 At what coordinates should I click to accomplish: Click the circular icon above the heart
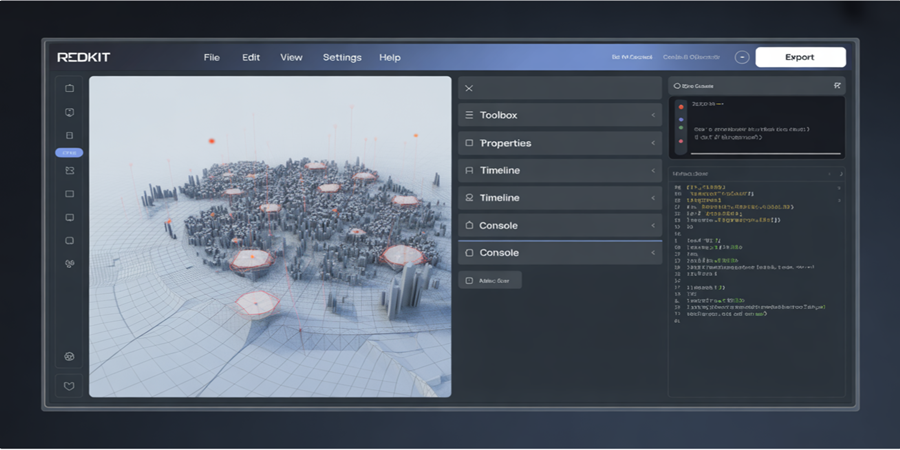[69, 356]
